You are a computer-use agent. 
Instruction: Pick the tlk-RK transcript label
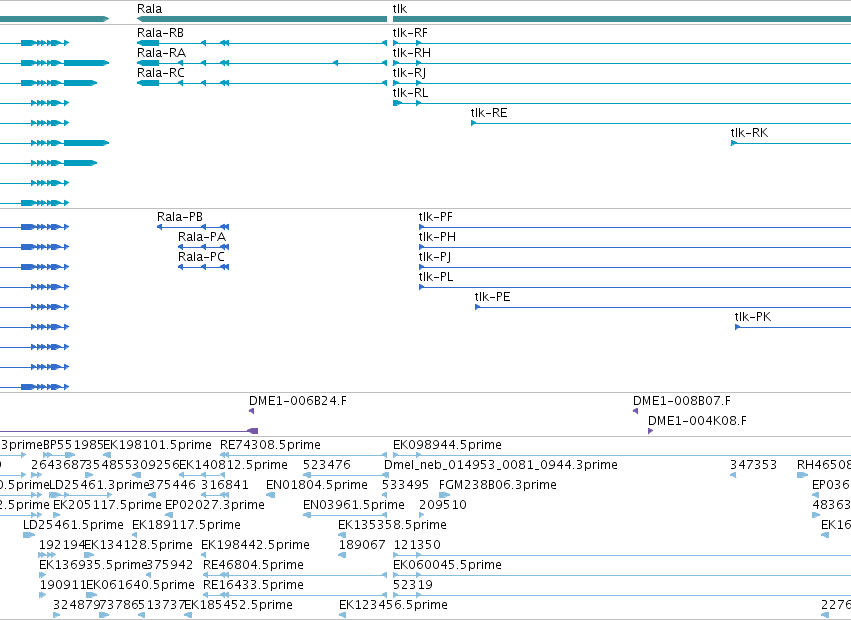(749, 133)
